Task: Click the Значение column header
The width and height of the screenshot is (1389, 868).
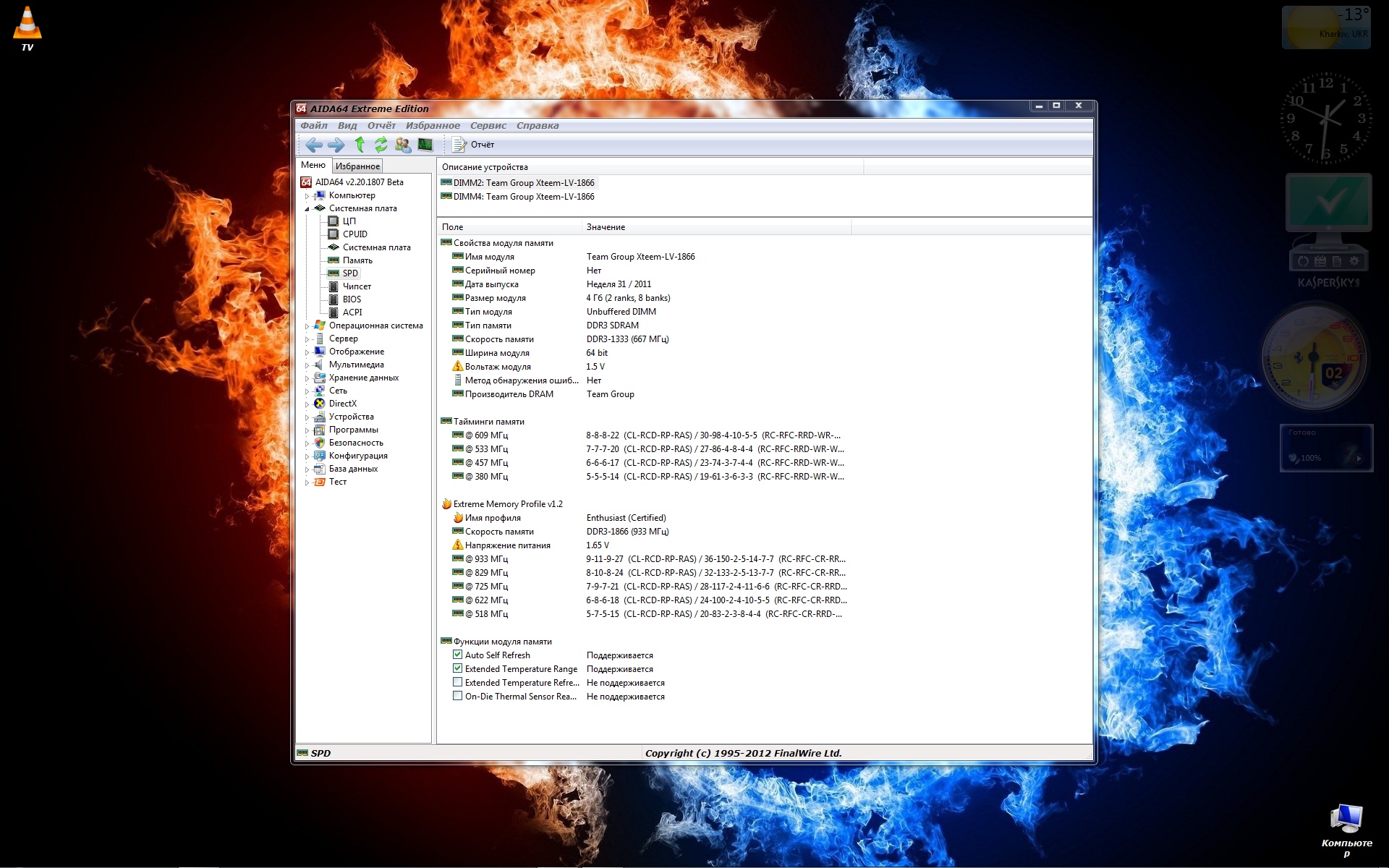Action: 716,227
